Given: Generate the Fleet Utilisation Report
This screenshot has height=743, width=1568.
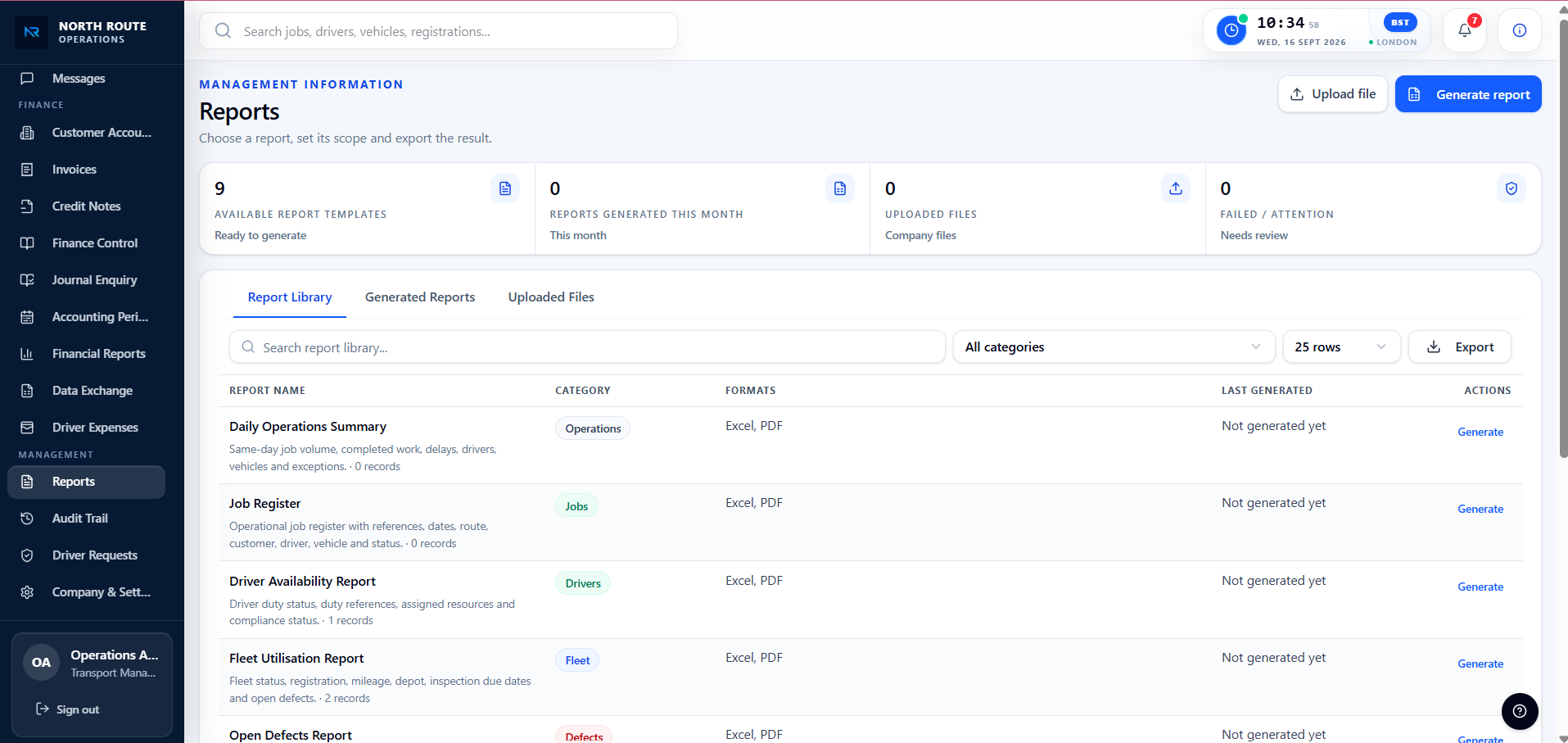Looking at the screenshot, I should [x=1480, y=664].
